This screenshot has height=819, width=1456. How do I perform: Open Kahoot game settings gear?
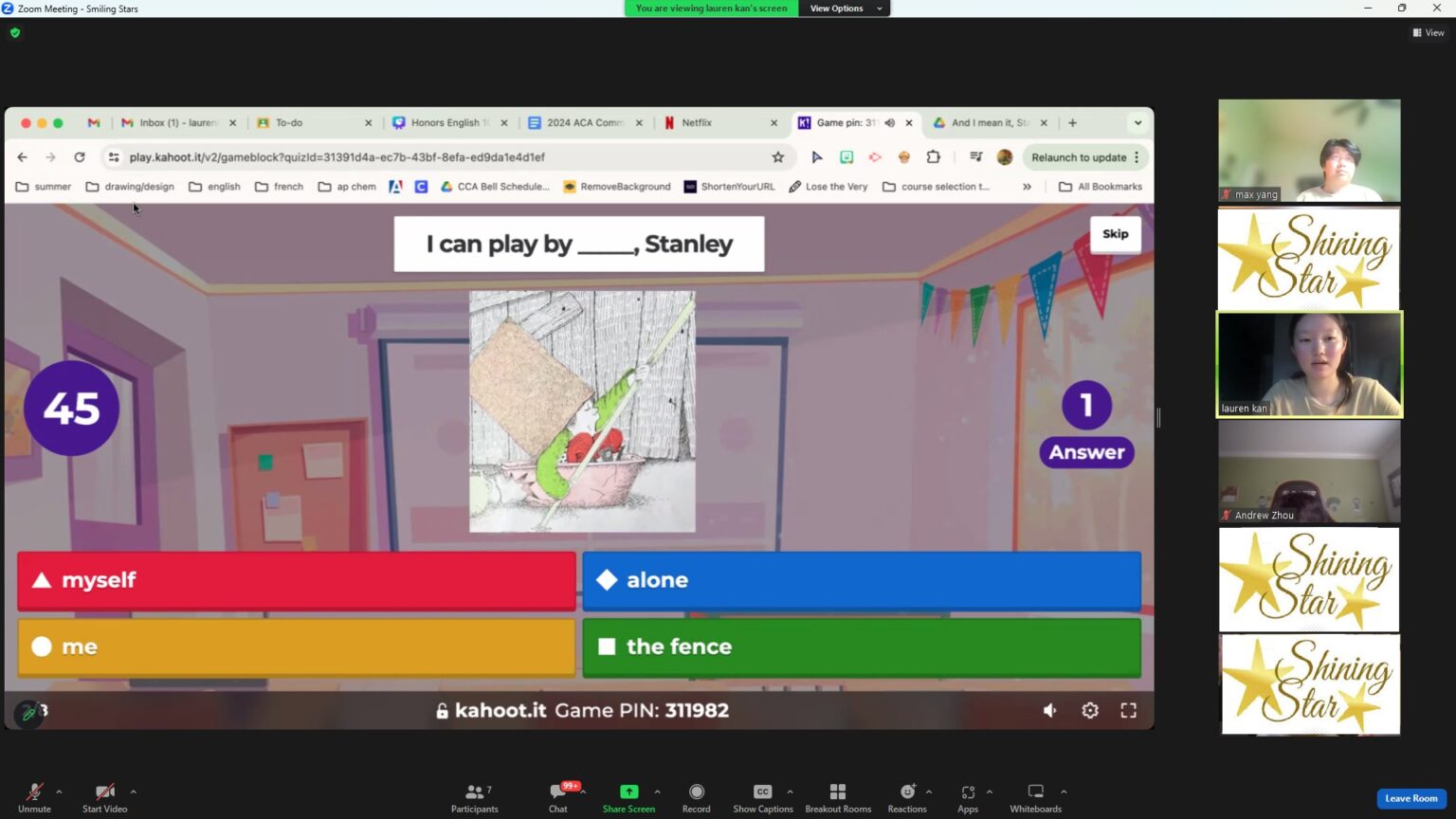tap(1090, 710)
